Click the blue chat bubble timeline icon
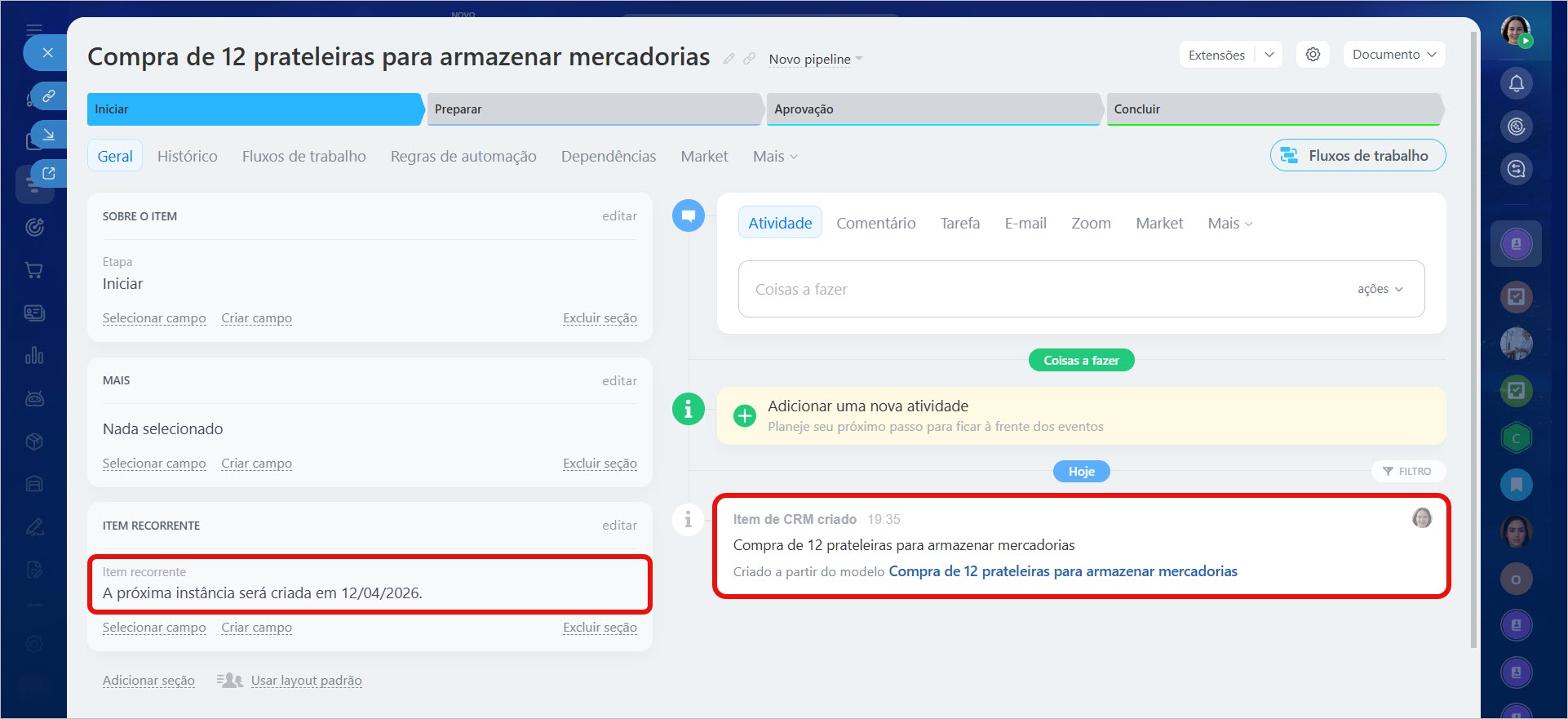Image resolution: width=1568 pixels, height=719 pixels. (x=688, y=216)
